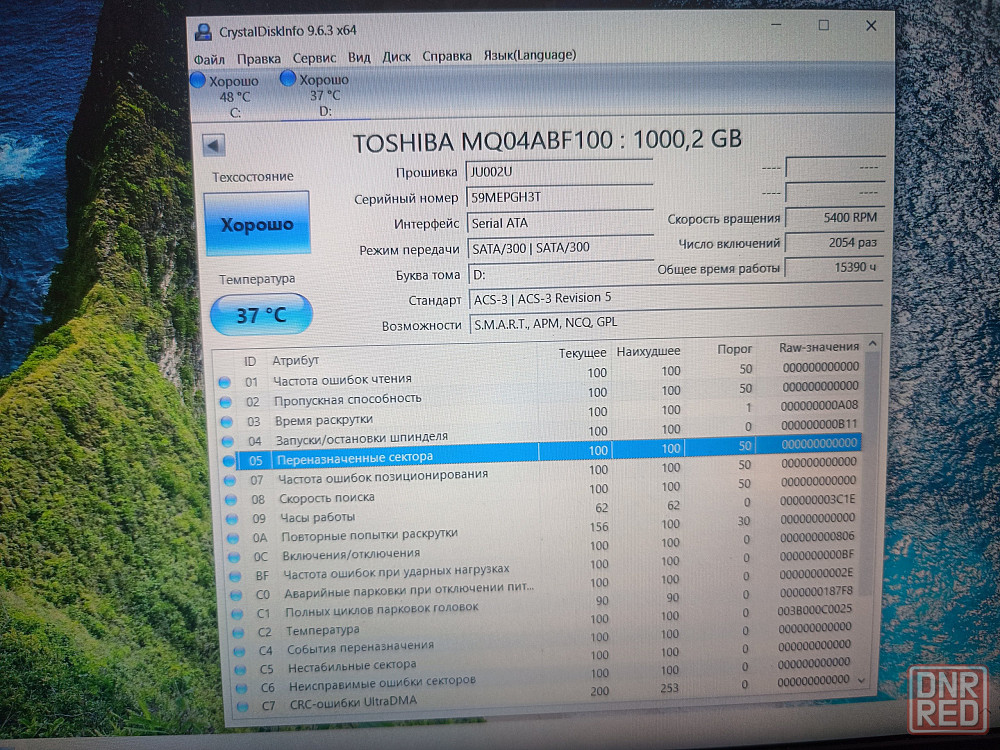Select the row Время раскрутки
This screenshot has width=1000, height=750.
pyautogui.click(x=542, y=415)
